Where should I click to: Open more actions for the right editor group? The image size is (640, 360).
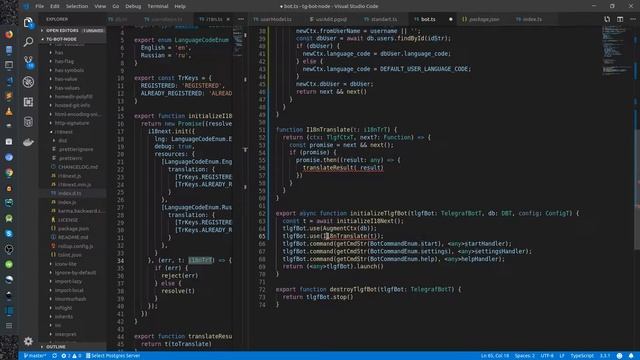pyautogui.click(x=633, y=19)
